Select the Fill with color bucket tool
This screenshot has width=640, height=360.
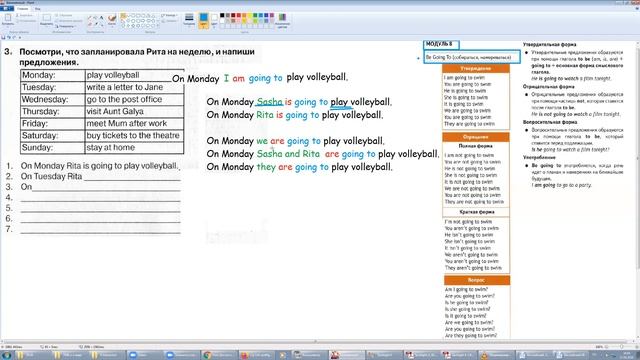(x=96, y=18)
